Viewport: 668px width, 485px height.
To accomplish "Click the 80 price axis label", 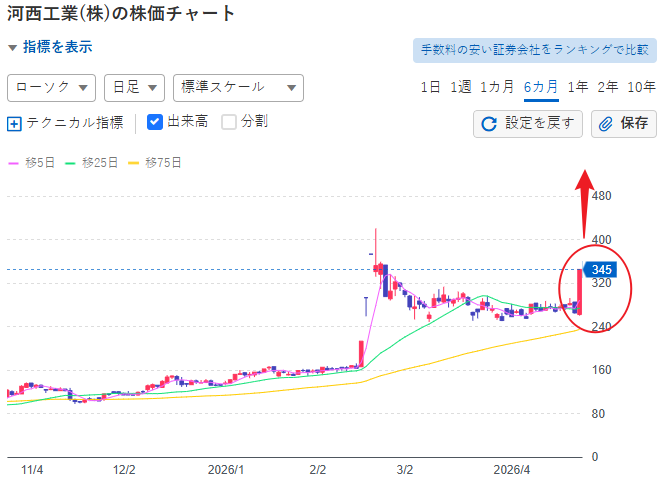I will 598,414.
